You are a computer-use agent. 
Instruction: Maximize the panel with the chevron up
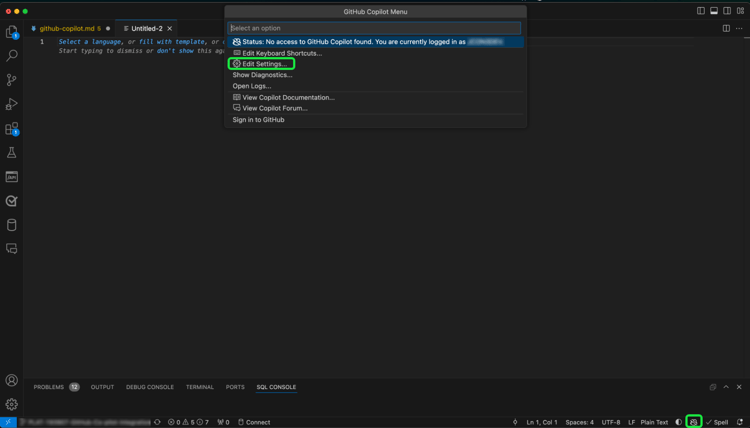point(726,387)
